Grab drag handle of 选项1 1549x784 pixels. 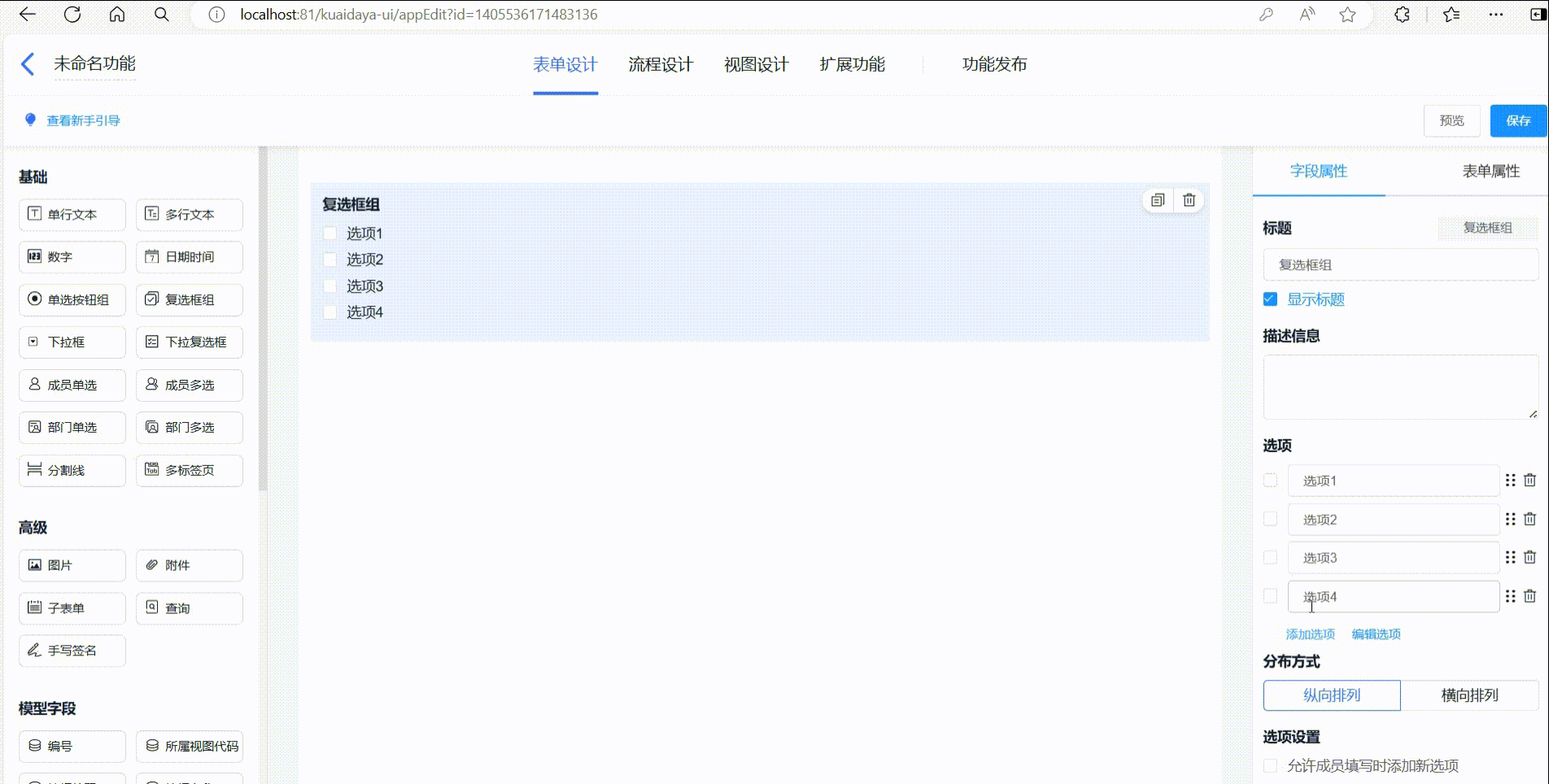click(x=1511, y=481)
